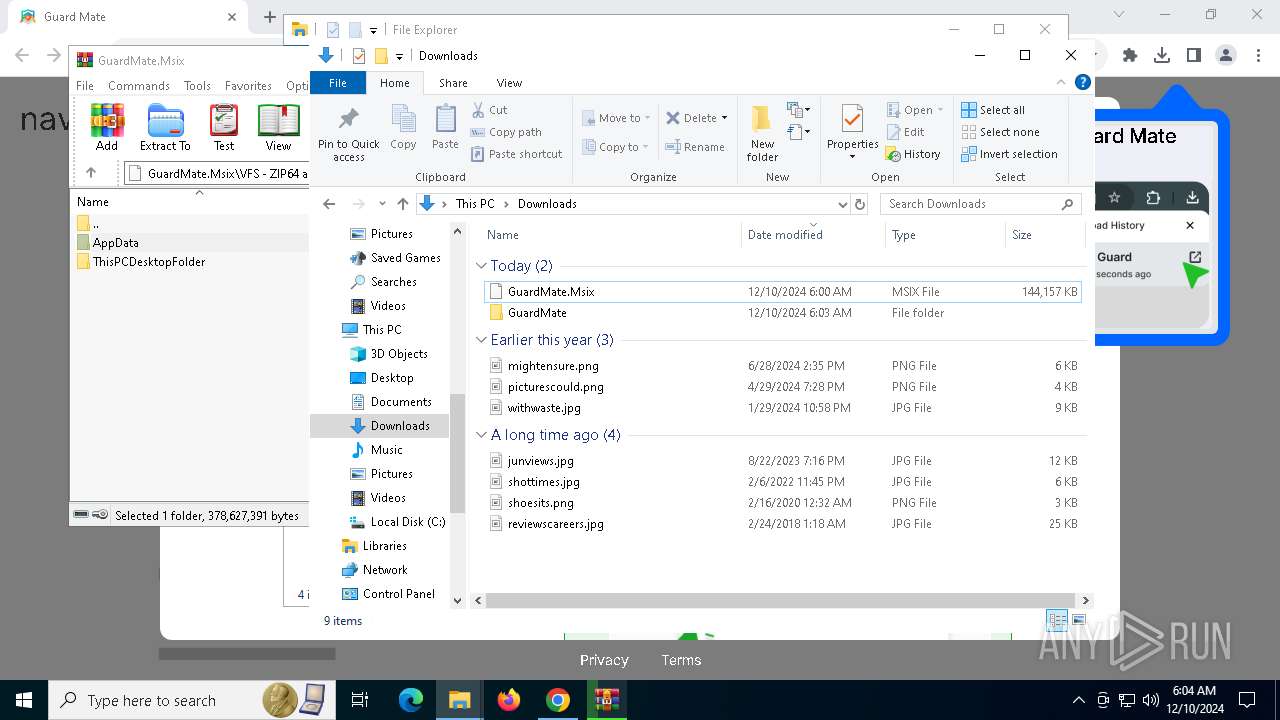
Task: Open WinRAR Tools menu
Action: coord(197,86)
